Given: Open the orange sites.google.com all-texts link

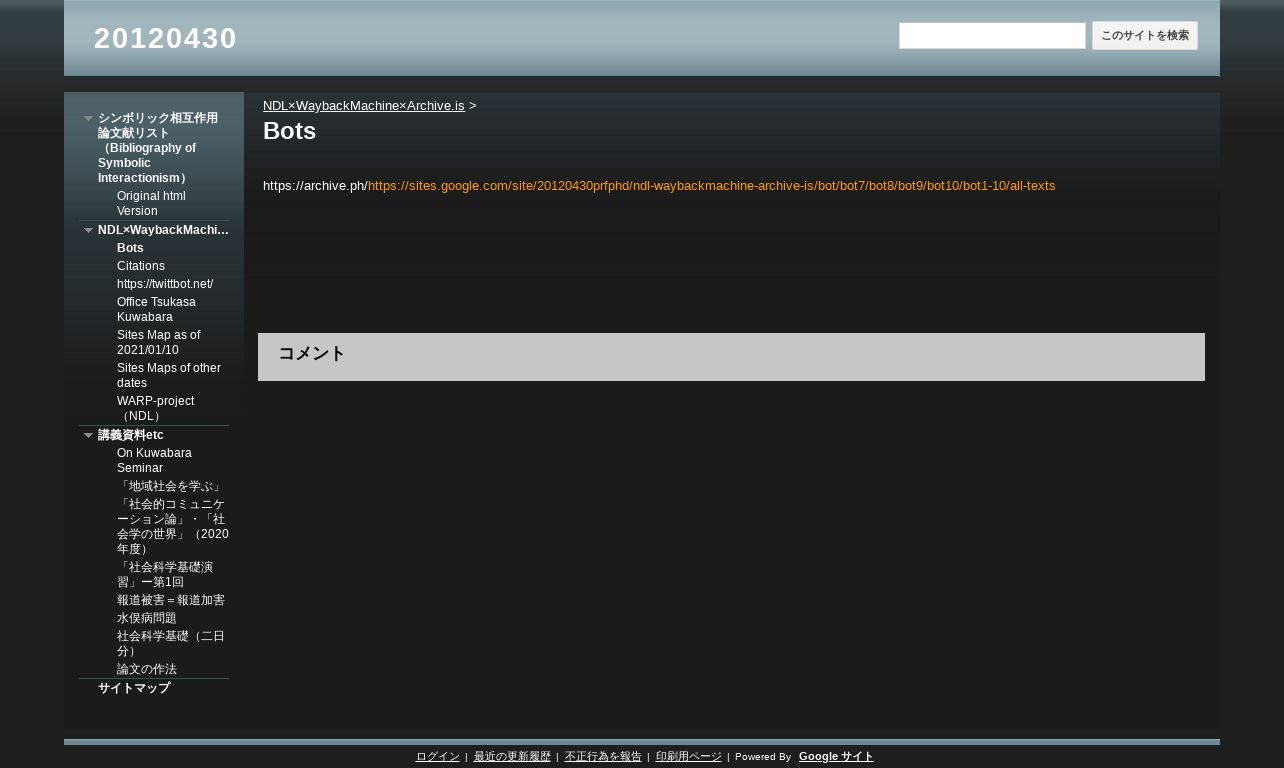Looking at the screenshot, I should click(x=711, y=186).
